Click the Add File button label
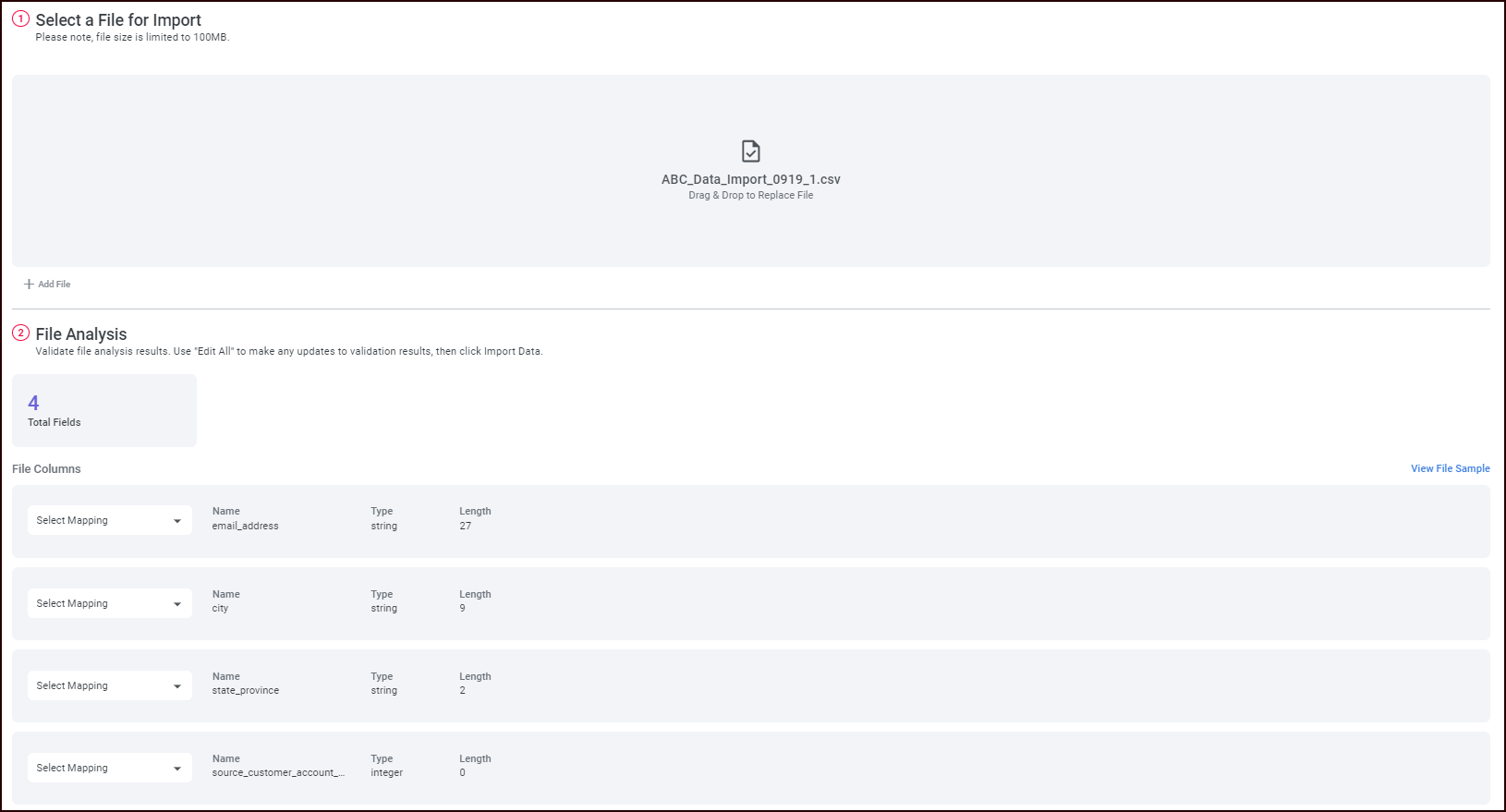The height and width of the screenshot is (812, 1506). 55,285
